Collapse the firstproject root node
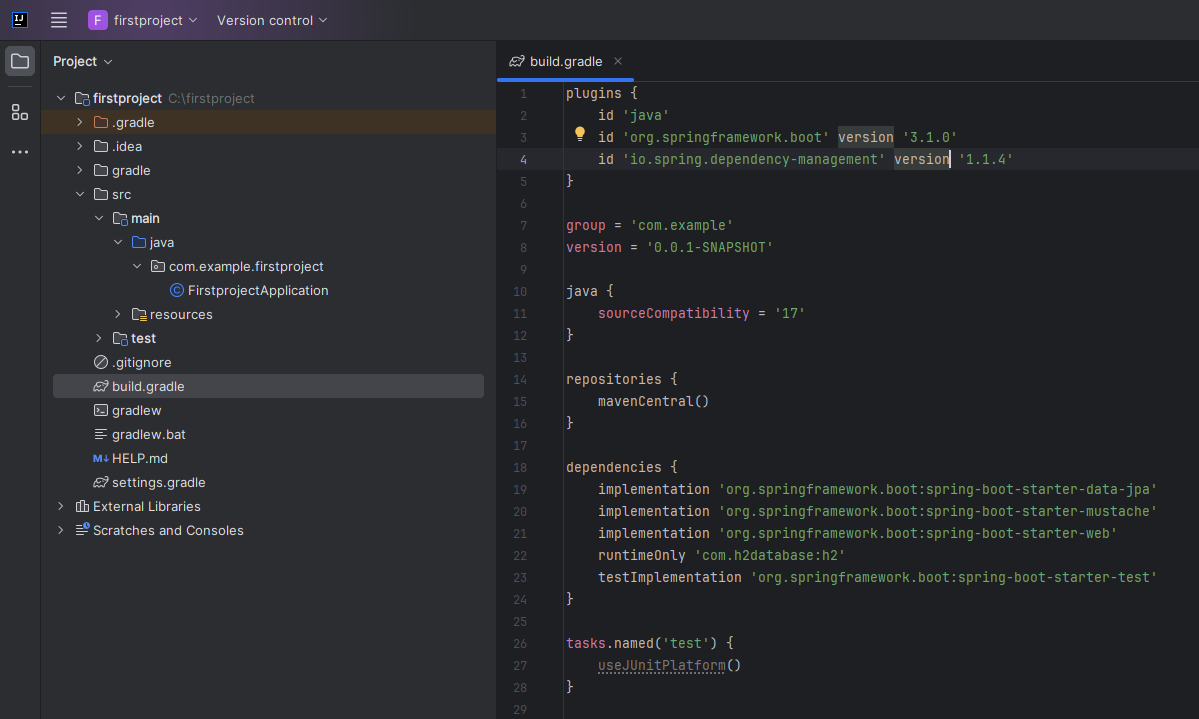This screenshot has width=1199, height=719. [61, 98]
